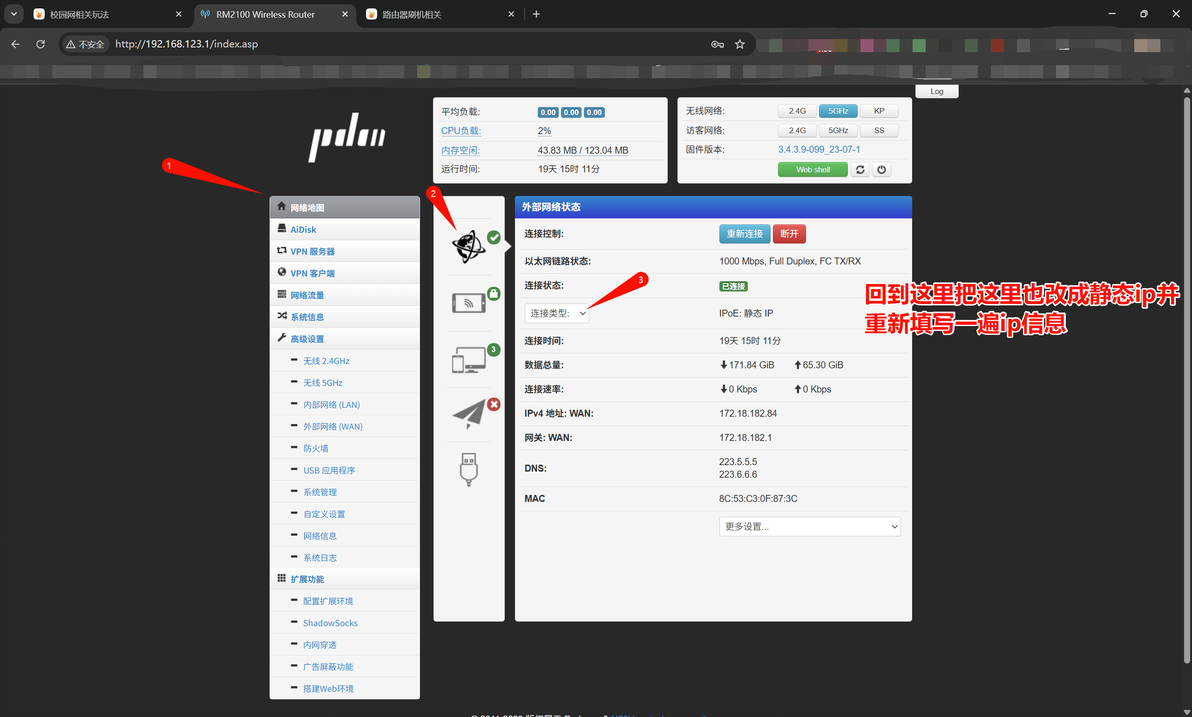Open the CPU负载 link
The width and height of the screenshot is (1192, 717).
point(461,131)
